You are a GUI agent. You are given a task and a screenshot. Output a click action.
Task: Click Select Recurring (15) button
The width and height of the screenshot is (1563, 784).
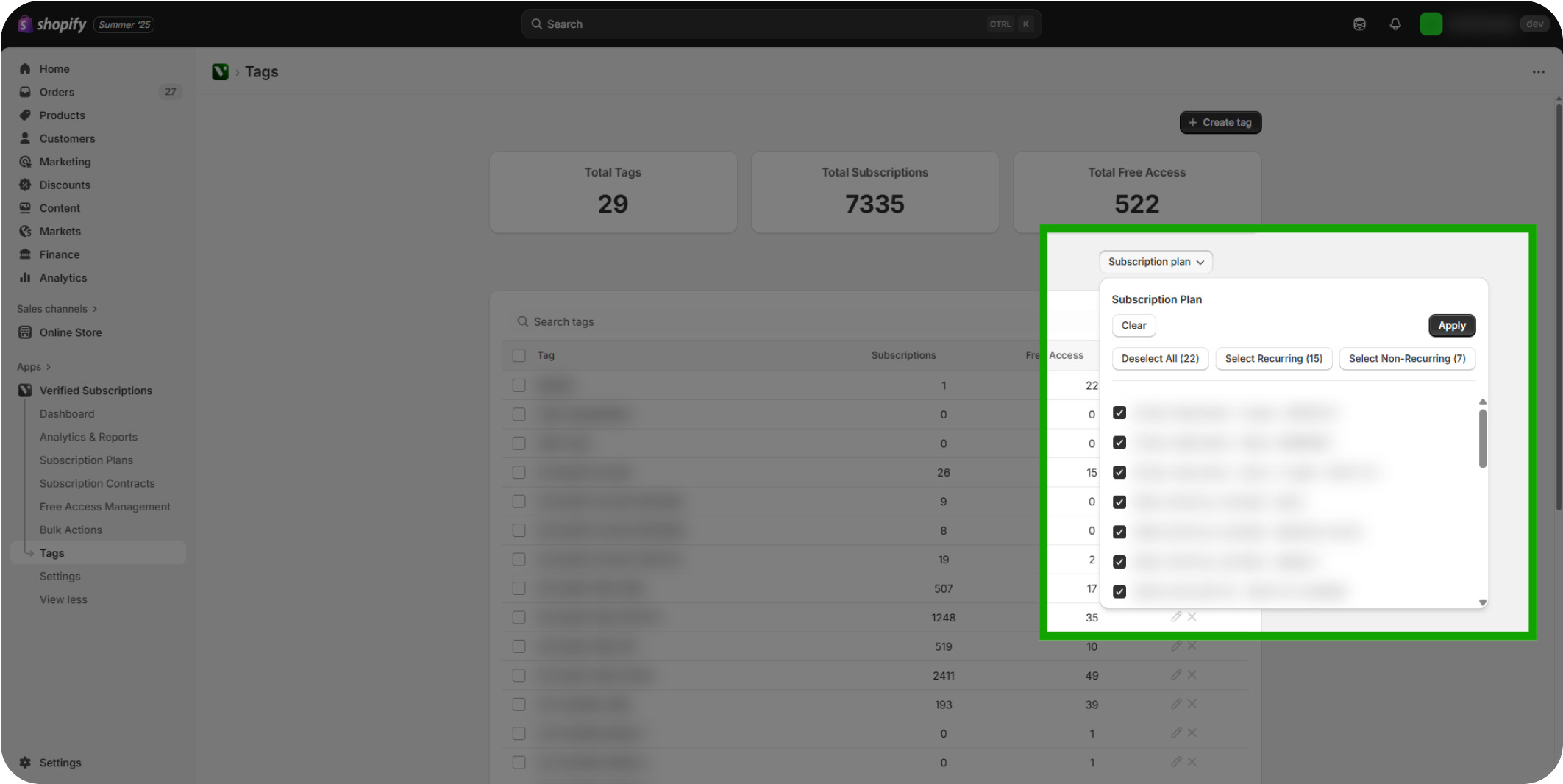click(x=1273, y=359)
